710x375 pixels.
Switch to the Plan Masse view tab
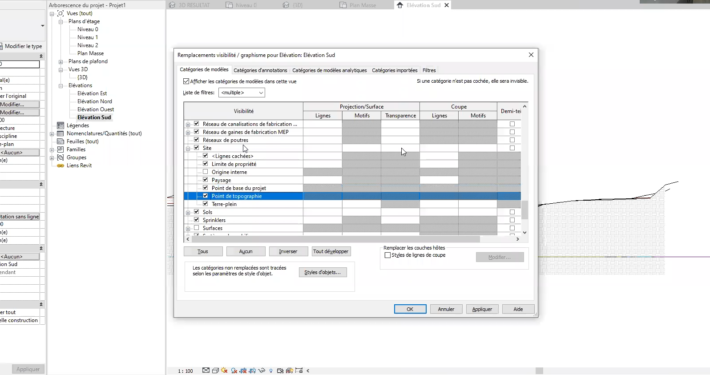[x=359, y=5]
